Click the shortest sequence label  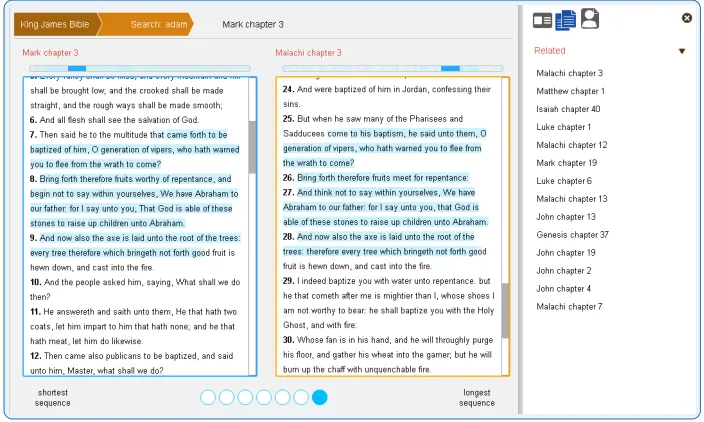pyautogui.click(x=53, y=398)
